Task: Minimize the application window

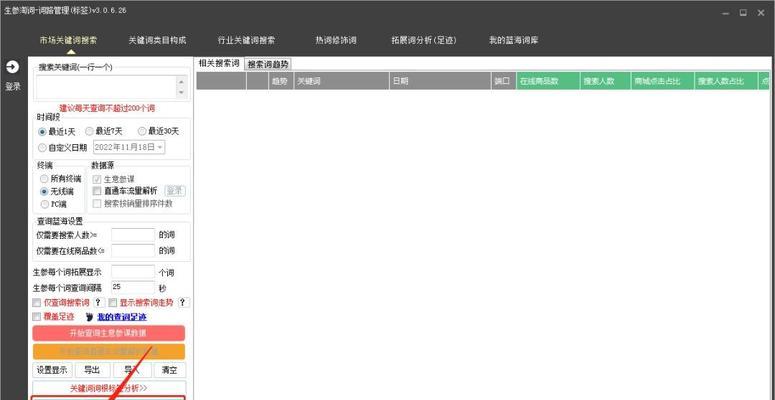Action: click(725, 13)
